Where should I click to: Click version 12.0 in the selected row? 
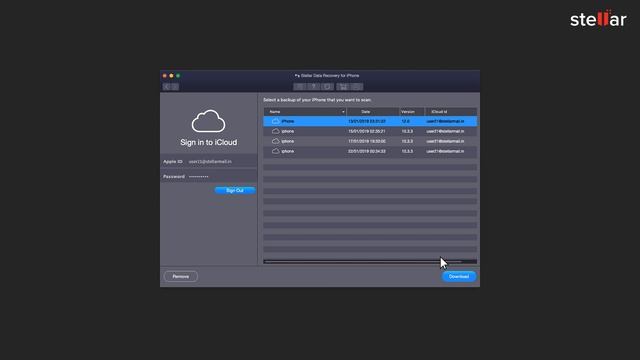coord(405,121)
